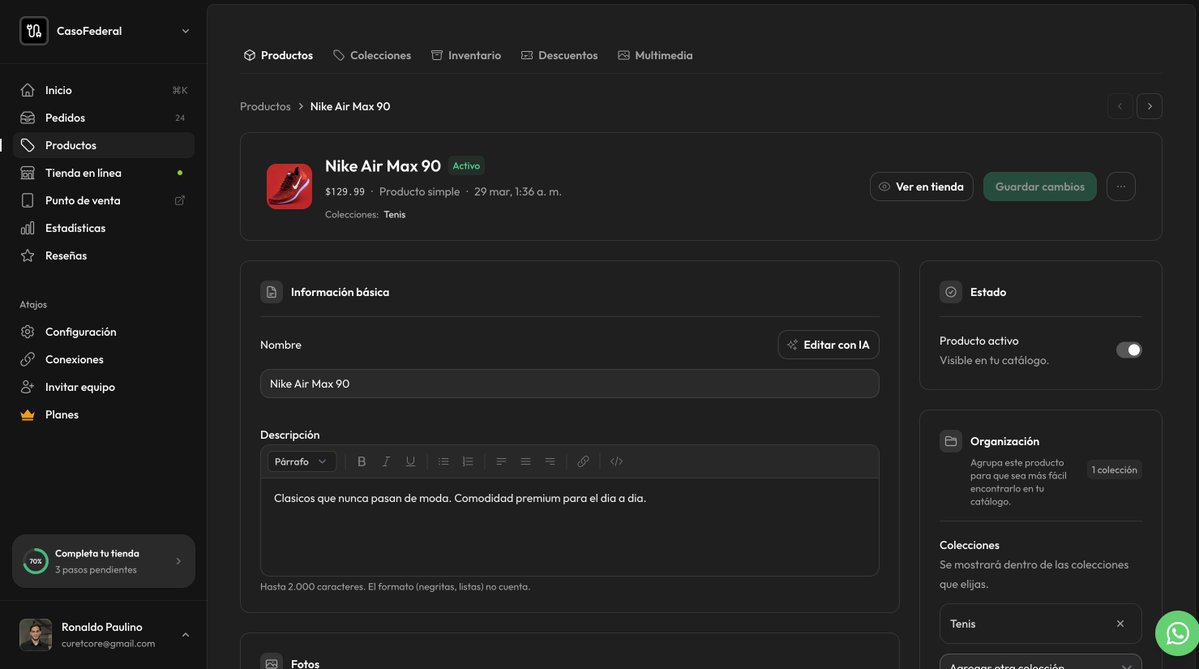The height and width of the screenshot is (669, 1199).
Task: Click Ronaldo Paulino's avatar photo
Action: point(35,635)
